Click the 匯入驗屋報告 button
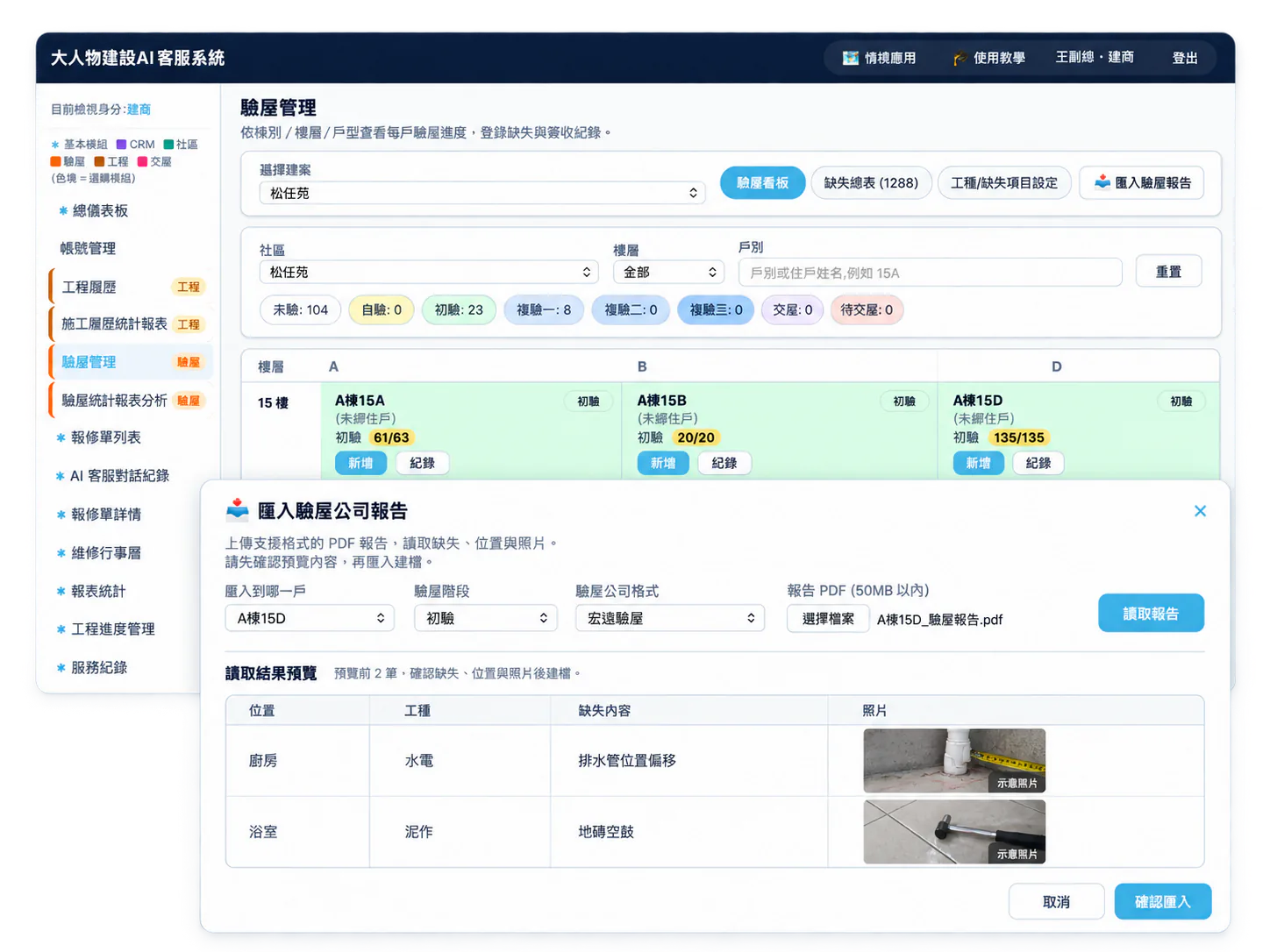The width and height of the screenshot is (1270, 952). 1142,182
